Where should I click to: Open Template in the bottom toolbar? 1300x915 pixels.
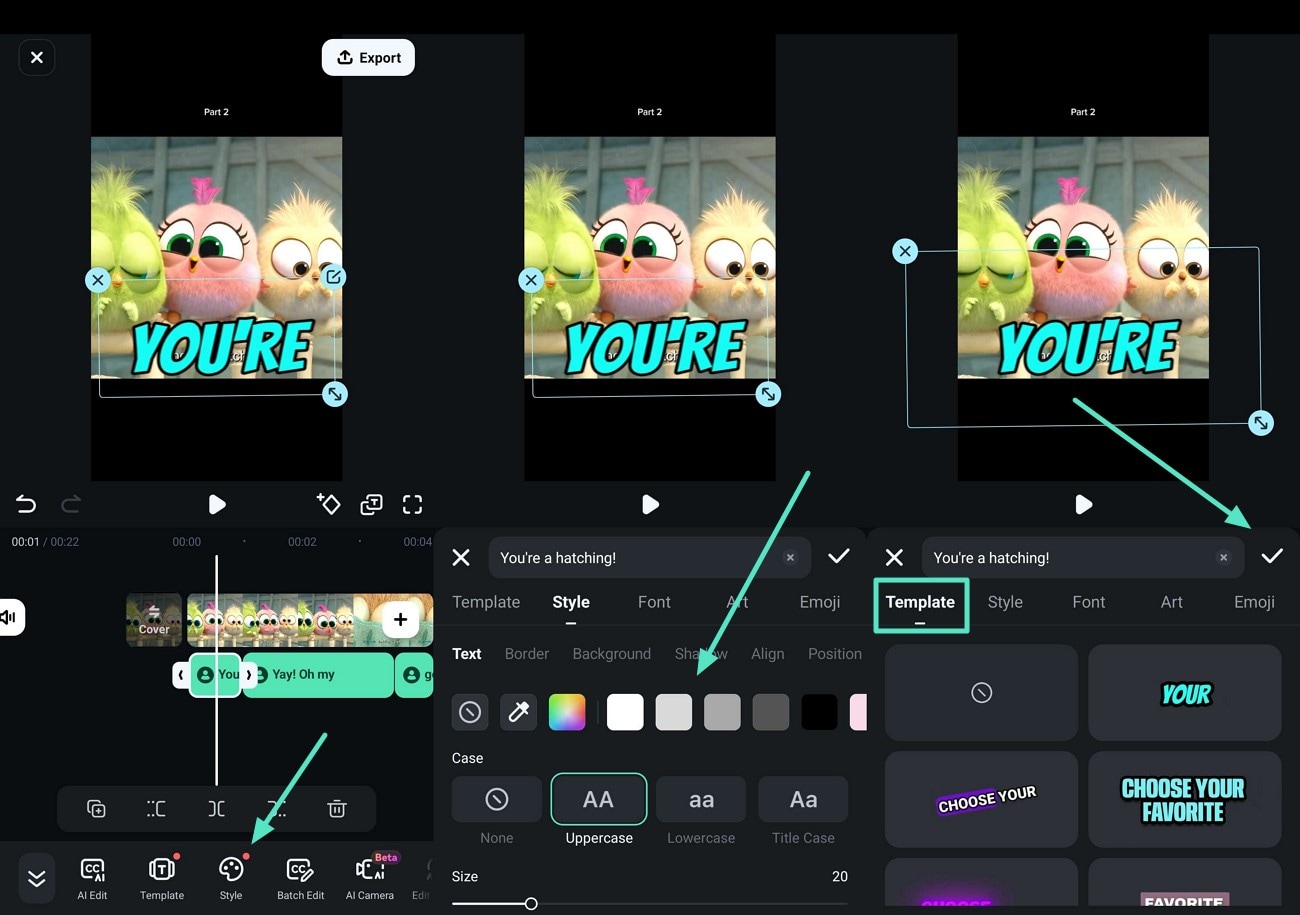162,879
